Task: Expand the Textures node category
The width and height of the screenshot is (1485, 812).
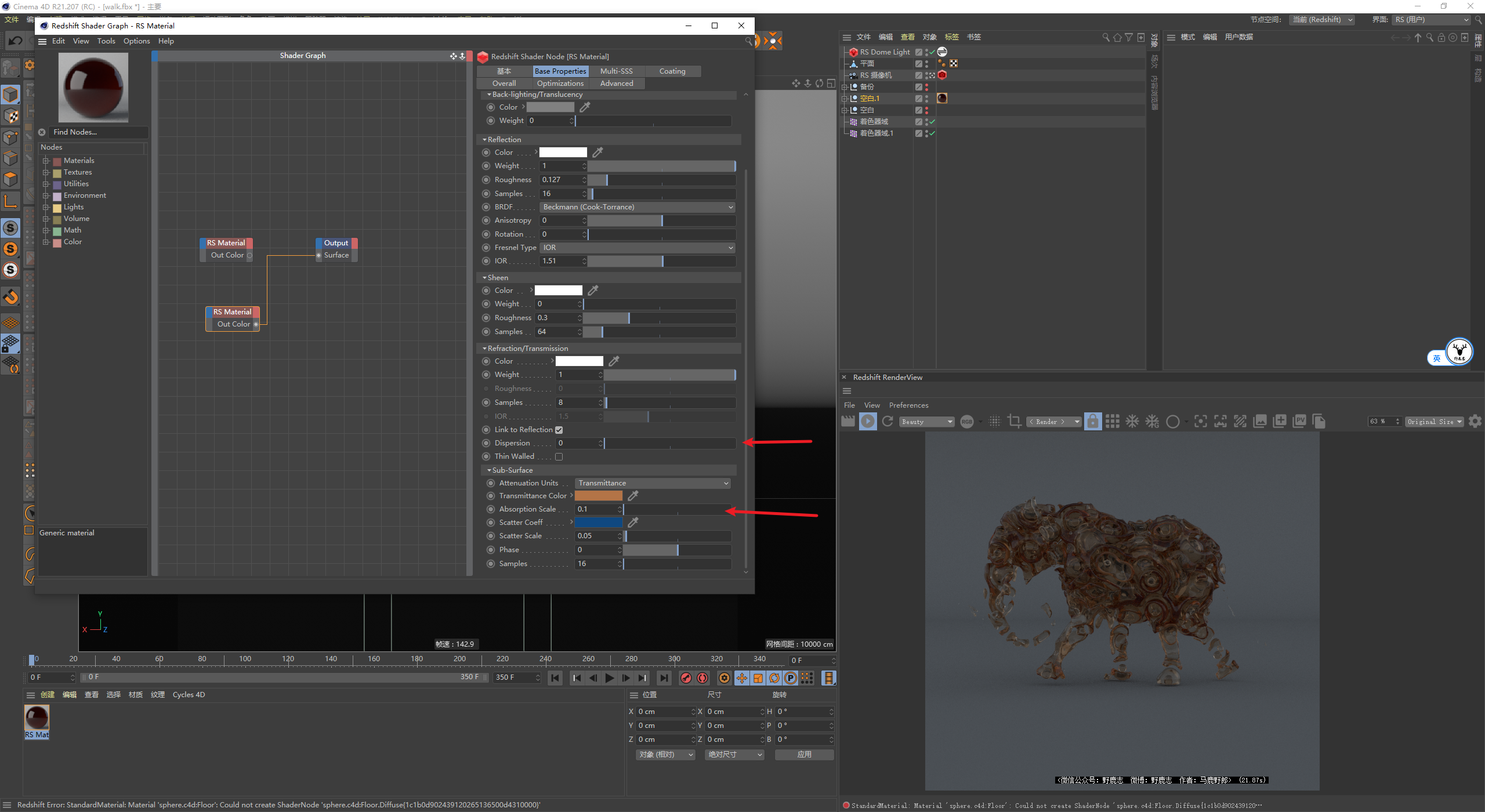Action: pos(46,172)
